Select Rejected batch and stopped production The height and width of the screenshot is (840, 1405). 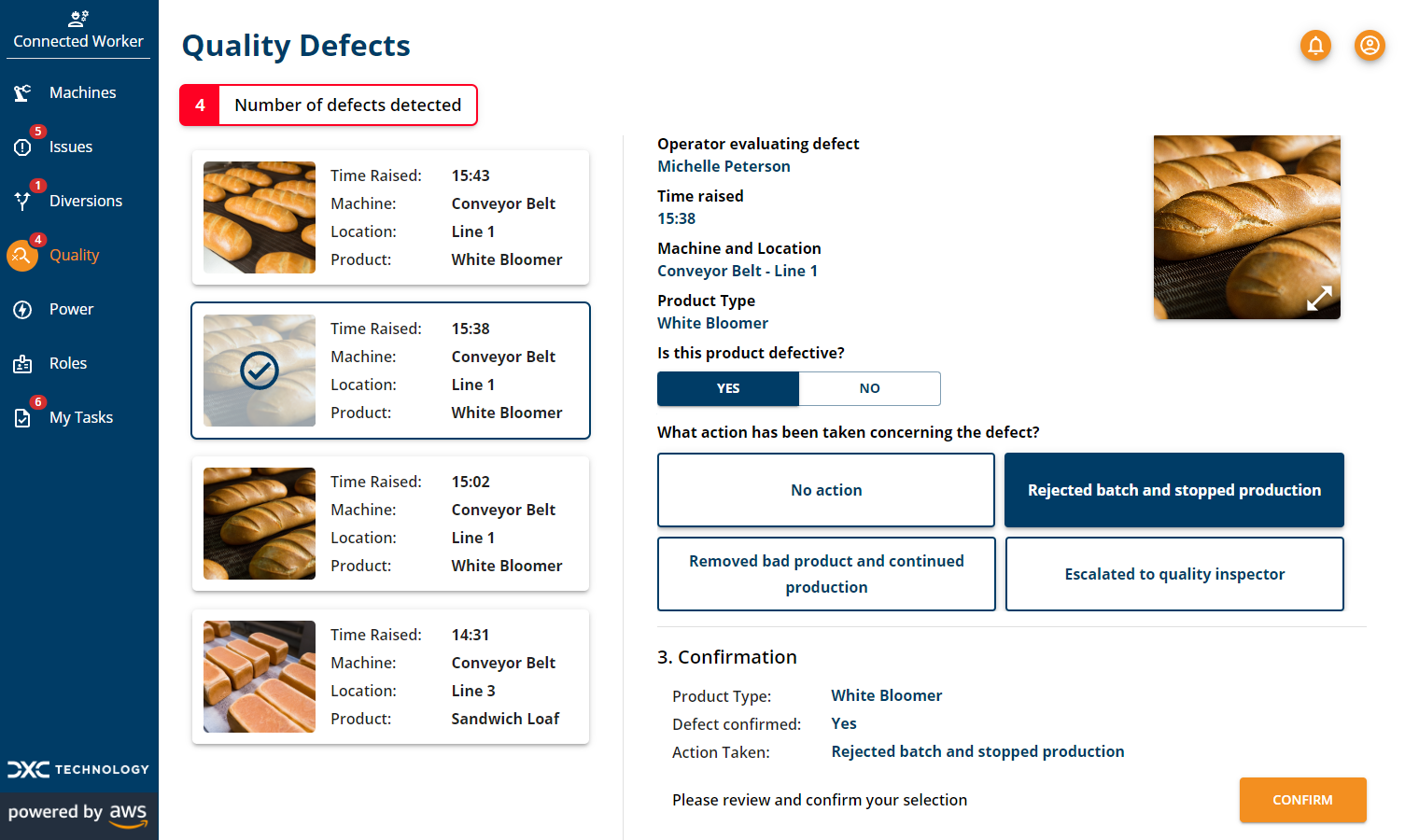(x=1174, y=490)
